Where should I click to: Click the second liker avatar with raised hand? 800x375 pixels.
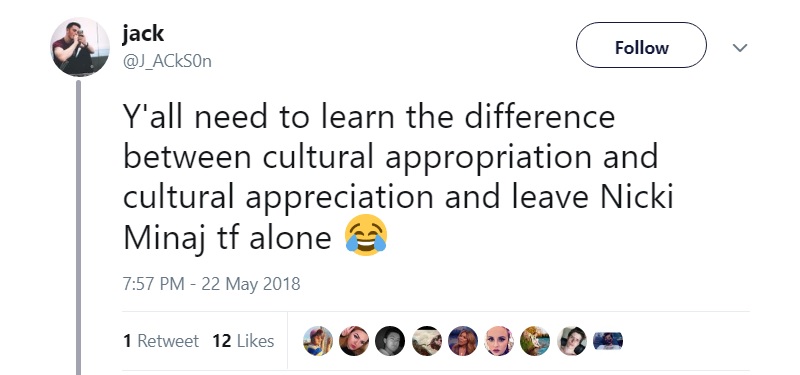click(354, 341)
